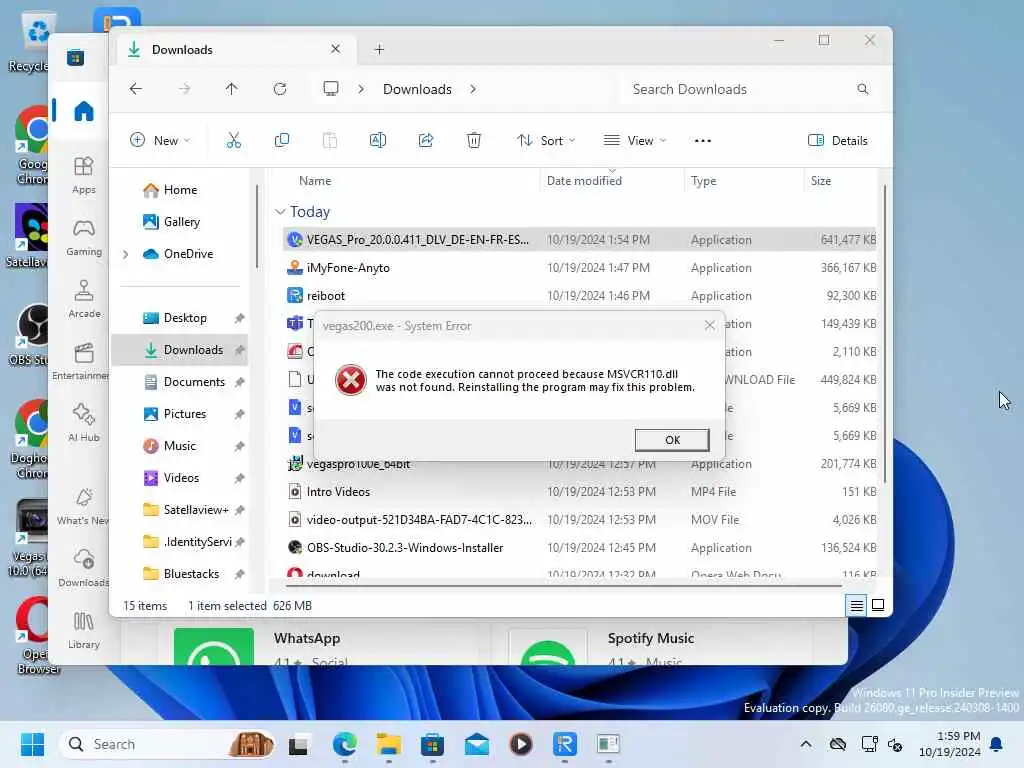The image size is (1024, 768).
Task: Open Arcade in Microsoft Store sidebar
Action: 84,300
